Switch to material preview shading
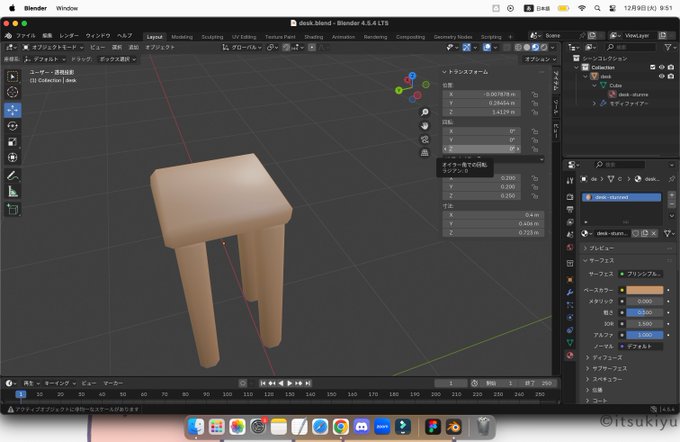The height and width of the screenshot is (442, 680). pos(536,47)
